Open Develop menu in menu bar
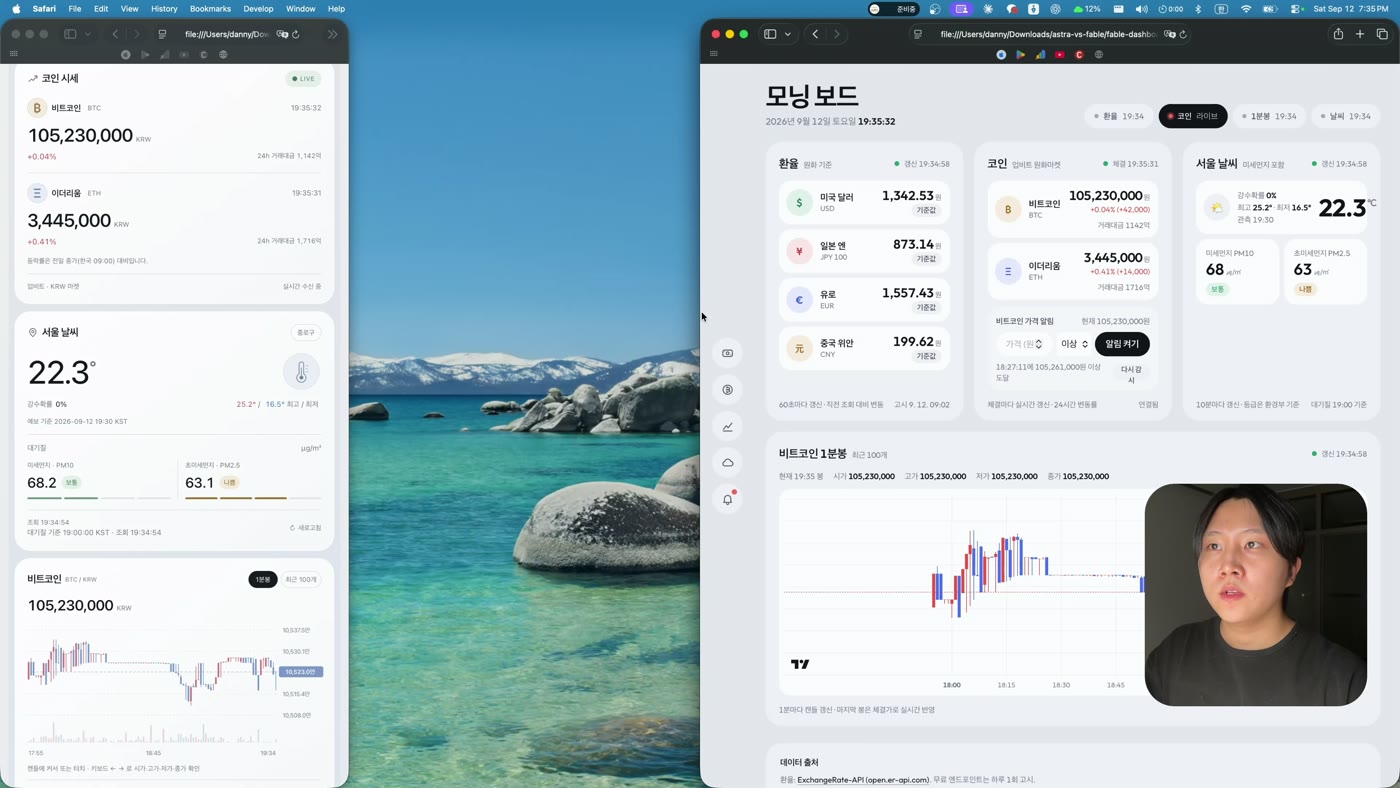1400x788 pixels. tap(258, 9)
